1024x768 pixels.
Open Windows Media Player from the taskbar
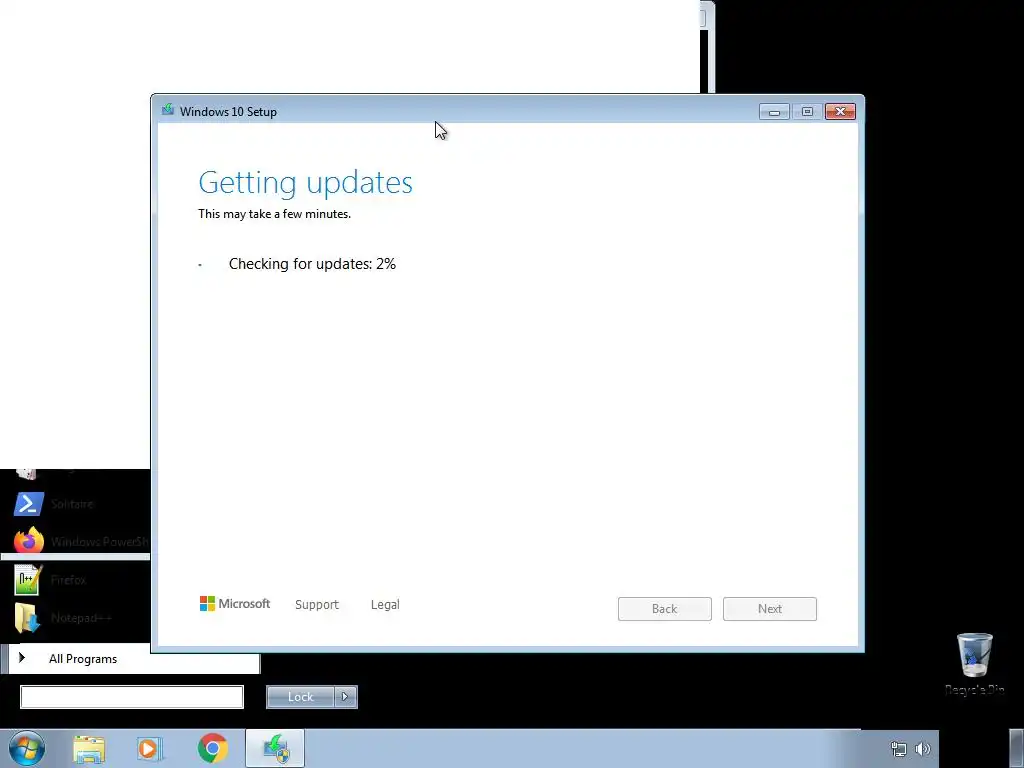point(150,748)
